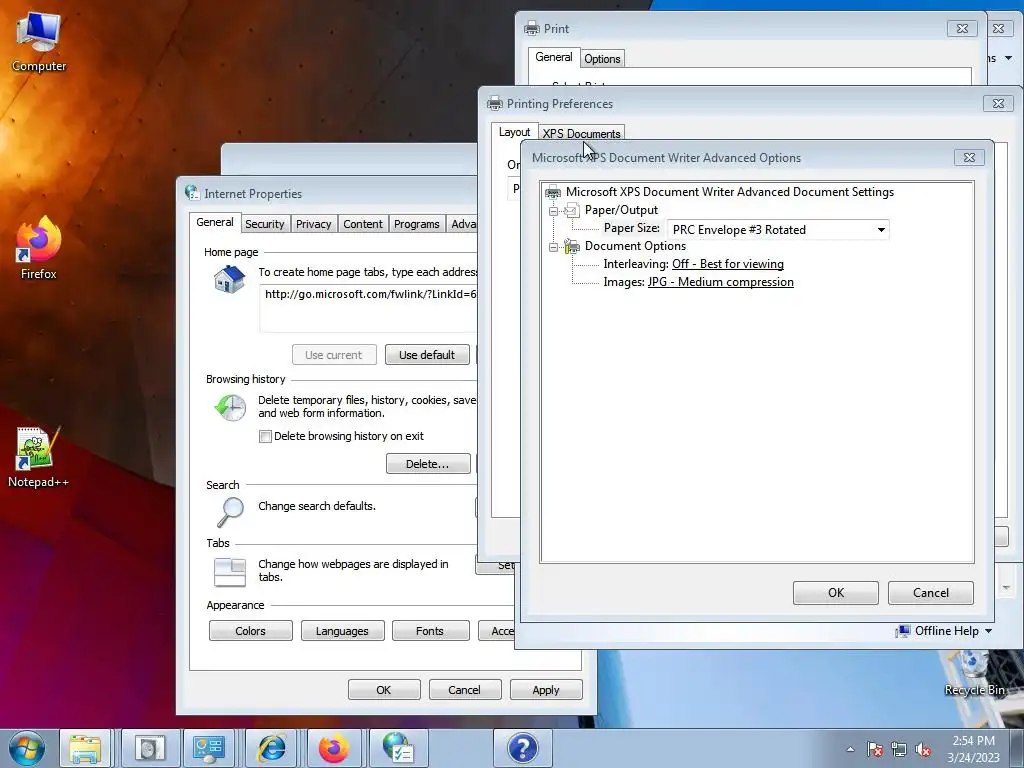The width and height of the screenshot is (1024, 768).
Task: Collapse the Paper/Output tree node
Action: [553, 210]
